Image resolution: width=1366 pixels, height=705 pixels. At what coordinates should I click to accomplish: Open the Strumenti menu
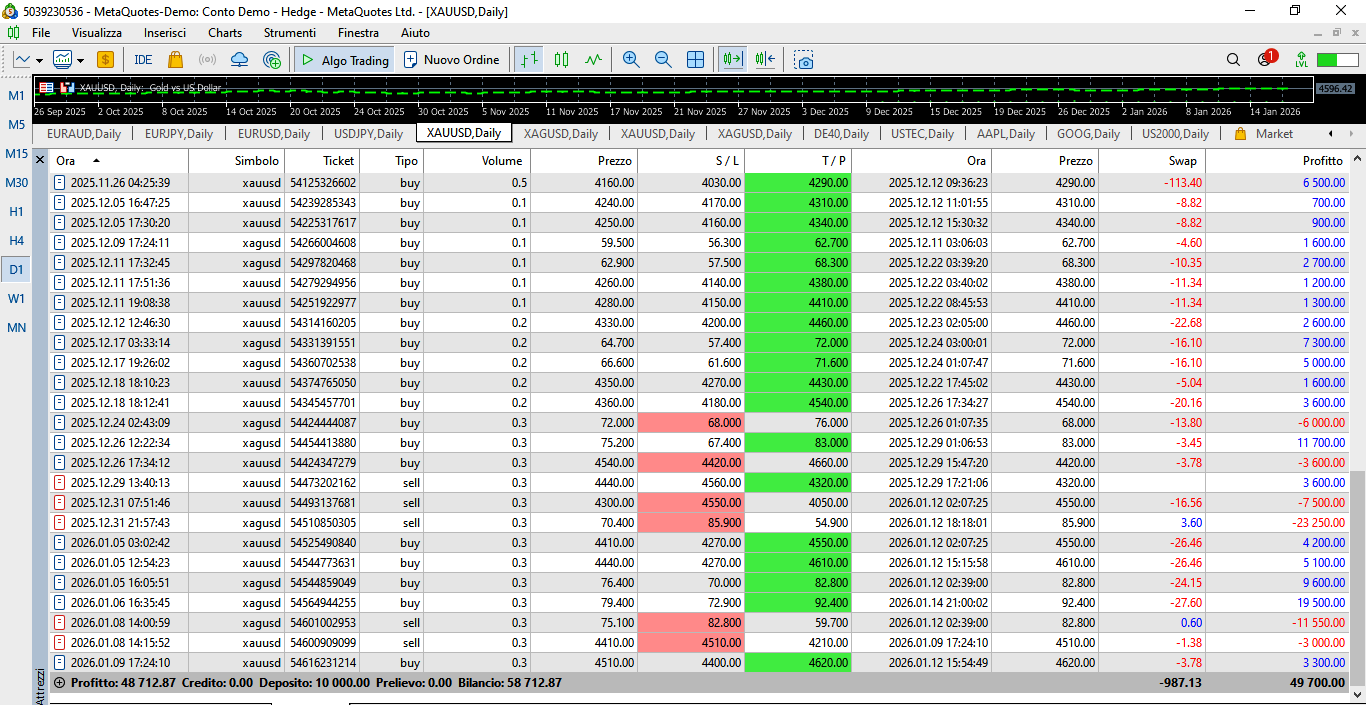[289, 33]
